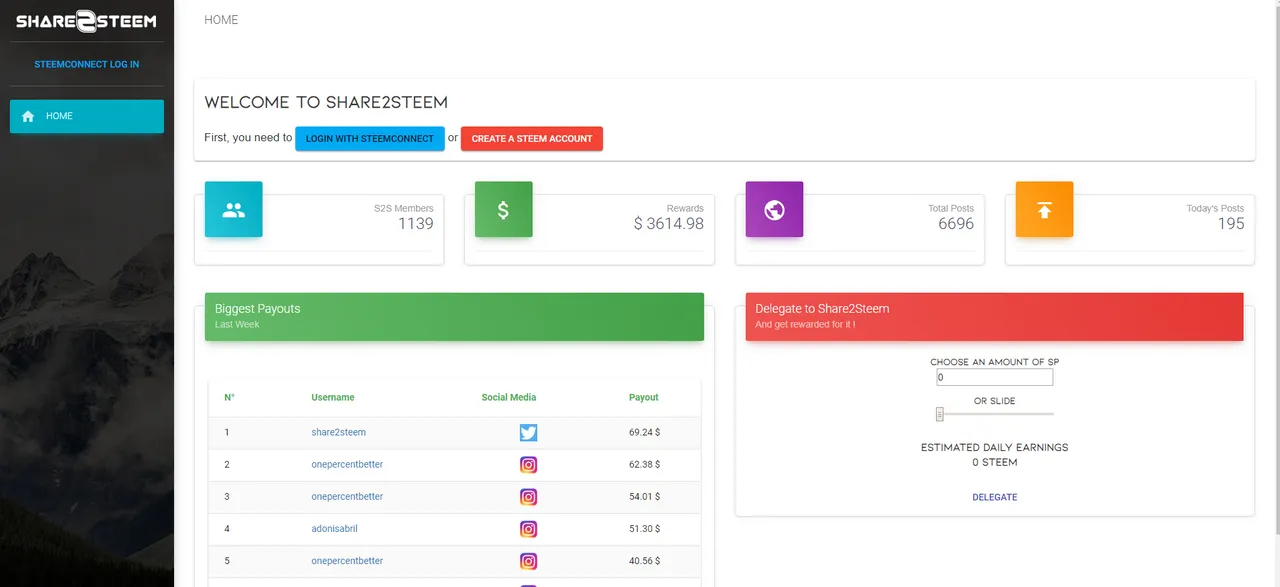The height and width of the screenshot is (587, 1280).
Task: Click the Biggest Payouts green header
Action: (454, 316)
